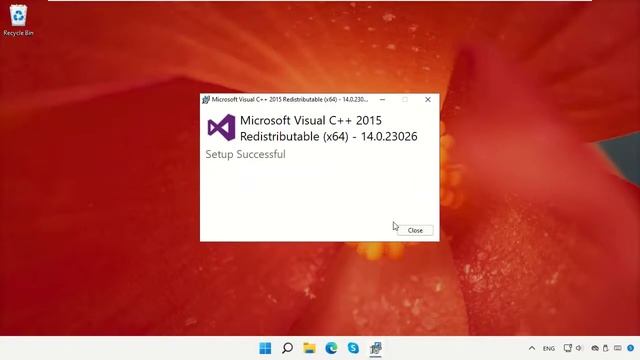The height and width of the screenshot is (360, 640).
Task: Open Skype from the taskbar
Action: (353, 348)
